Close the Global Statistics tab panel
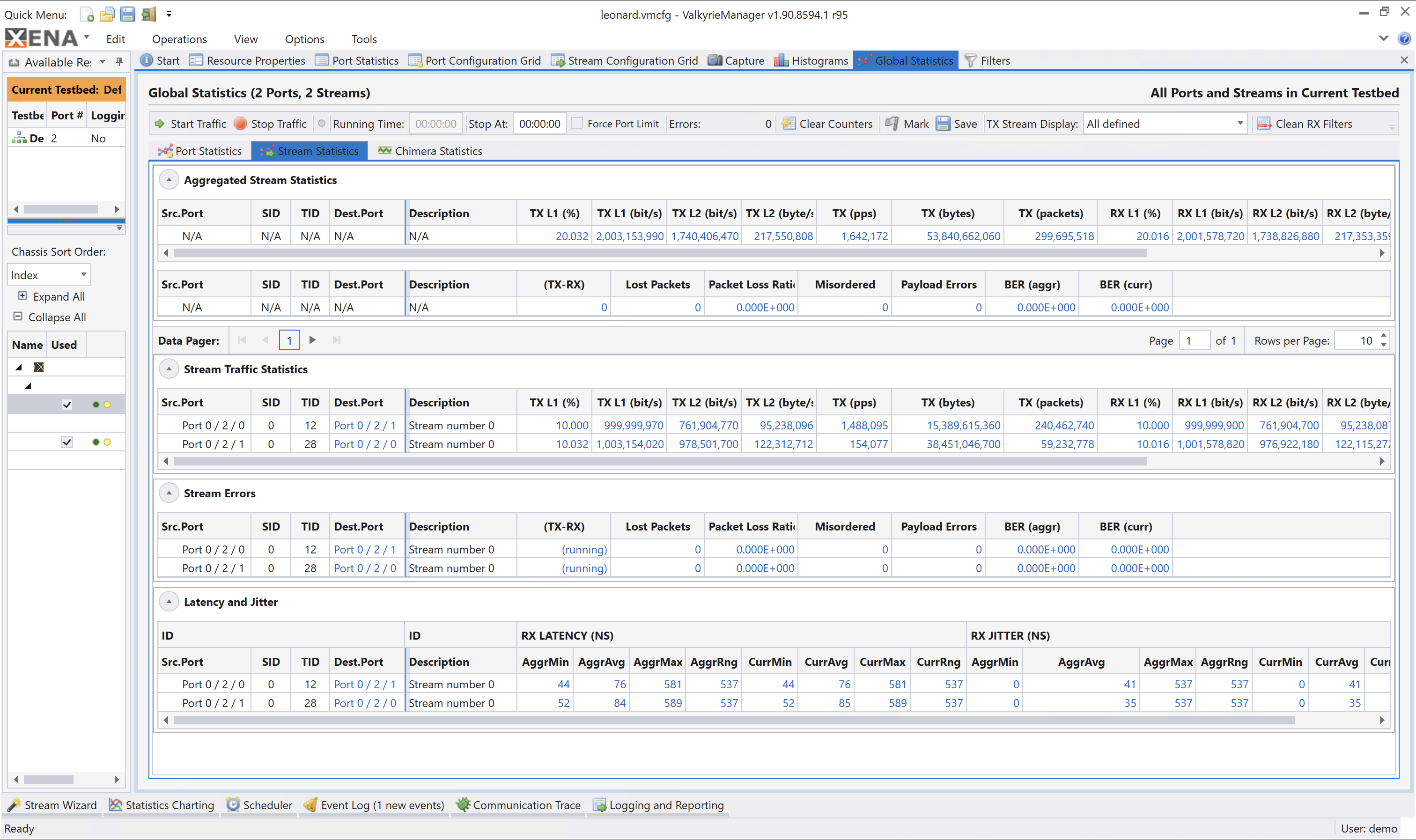Screen dimensions: 1416x840 [1404, 60]
